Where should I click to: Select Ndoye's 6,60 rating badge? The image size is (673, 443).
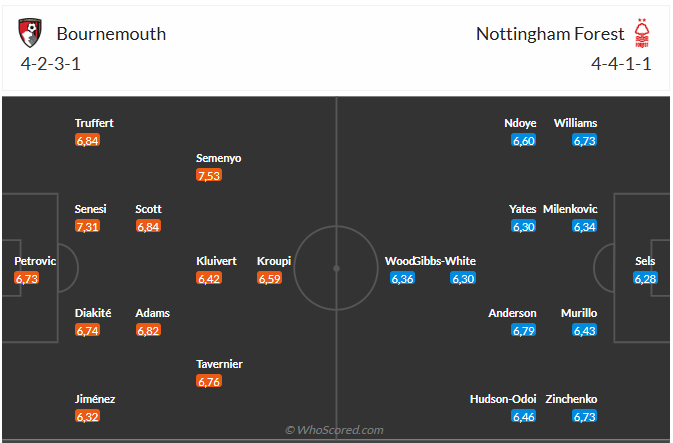(x=524, y=141)
